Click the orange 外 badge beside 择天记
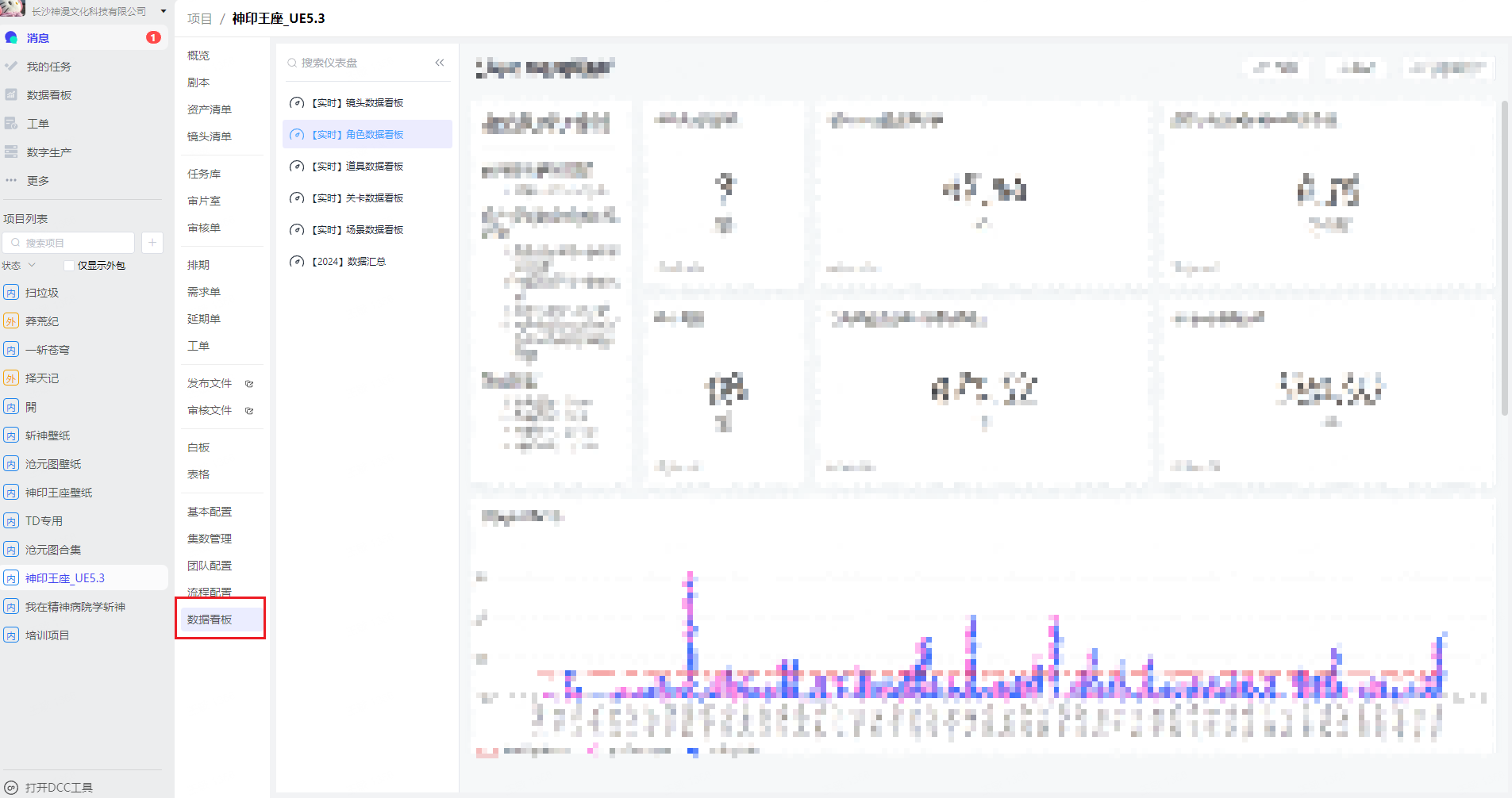1512x798 pixels. pyautogui.click(x=11, y=378)
